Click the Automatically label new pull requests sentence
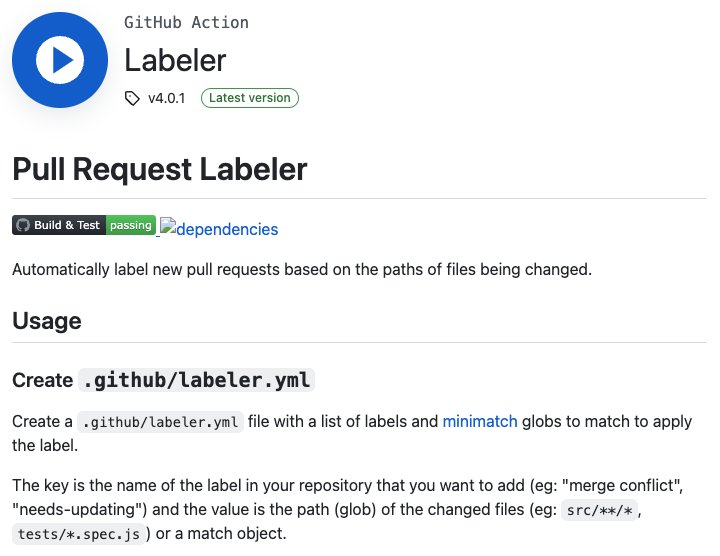 point(302,270)
